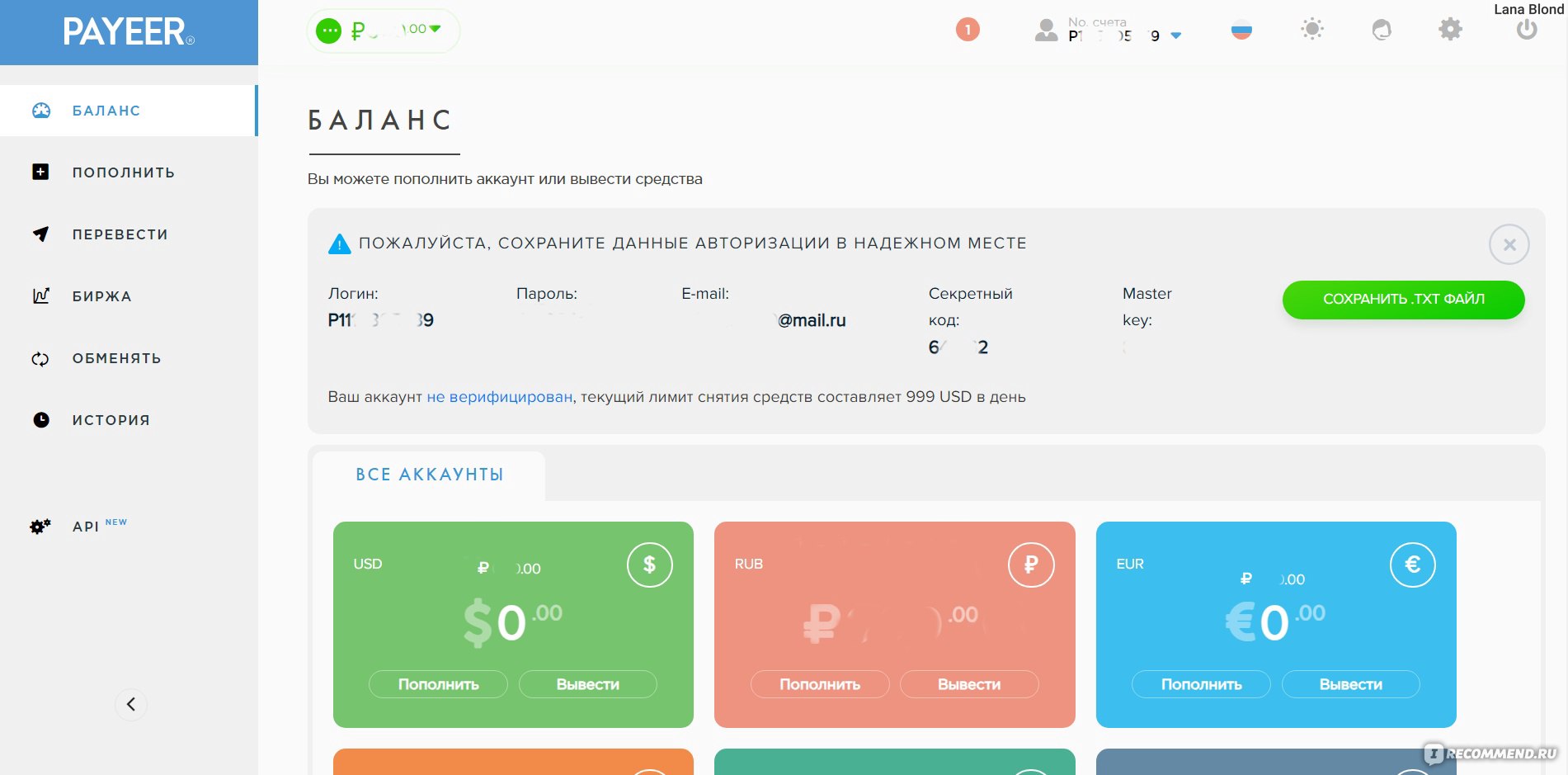Screen dimensions: 1568x775
Task: Open settings with the gear icon
Action: 1450,30
